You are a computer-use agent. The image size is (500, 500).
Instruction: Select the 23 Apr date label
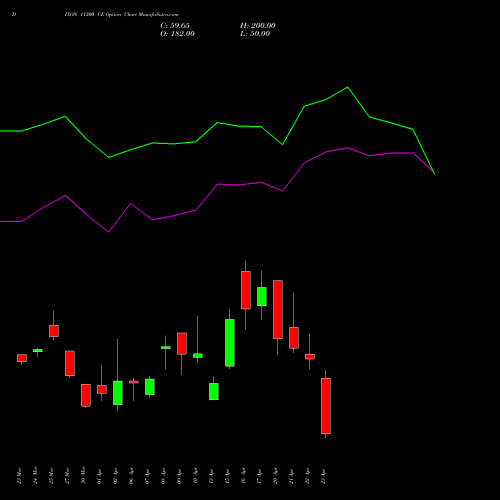click(x=323, y=476)
